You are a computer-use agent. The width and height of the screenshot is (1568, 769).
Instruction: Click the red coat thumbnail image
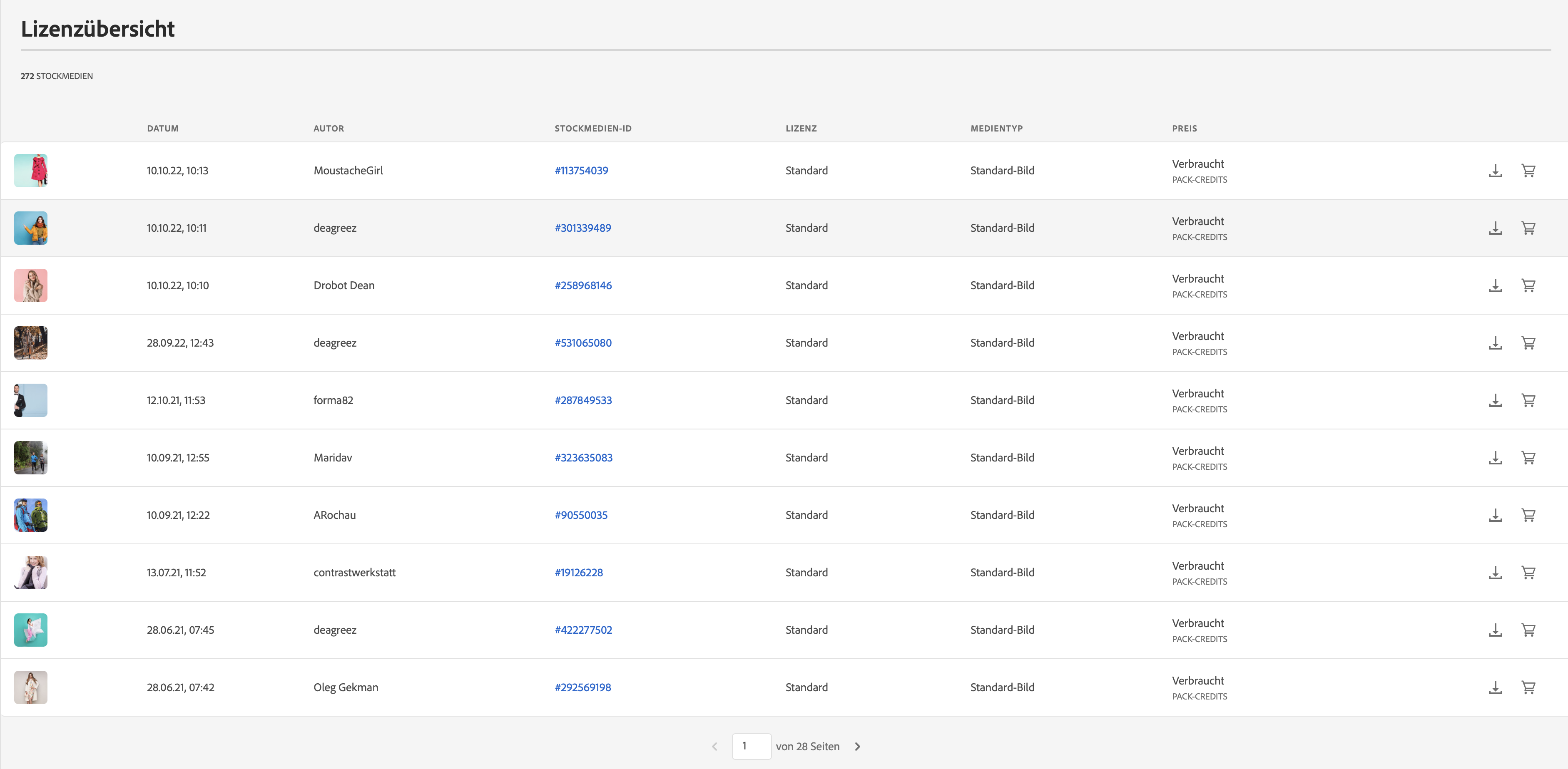[31, 170]
